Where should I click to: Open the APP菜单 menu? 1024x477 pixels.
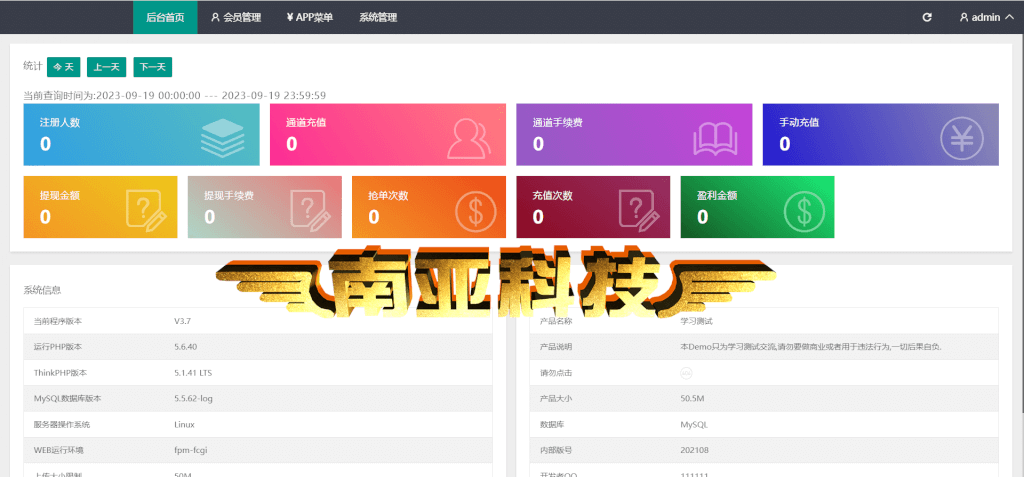(310, 18)
